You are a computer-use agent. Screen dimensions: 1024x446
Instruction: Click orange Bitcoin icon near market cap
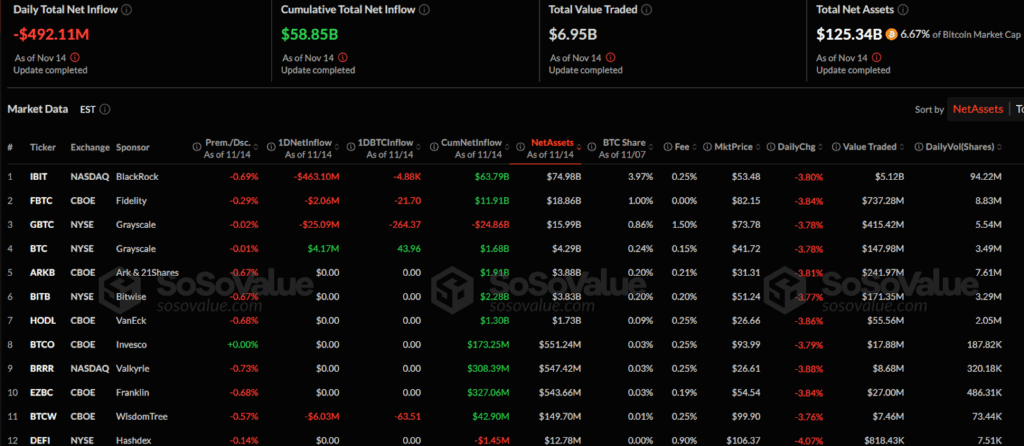[x=893, y=35]
